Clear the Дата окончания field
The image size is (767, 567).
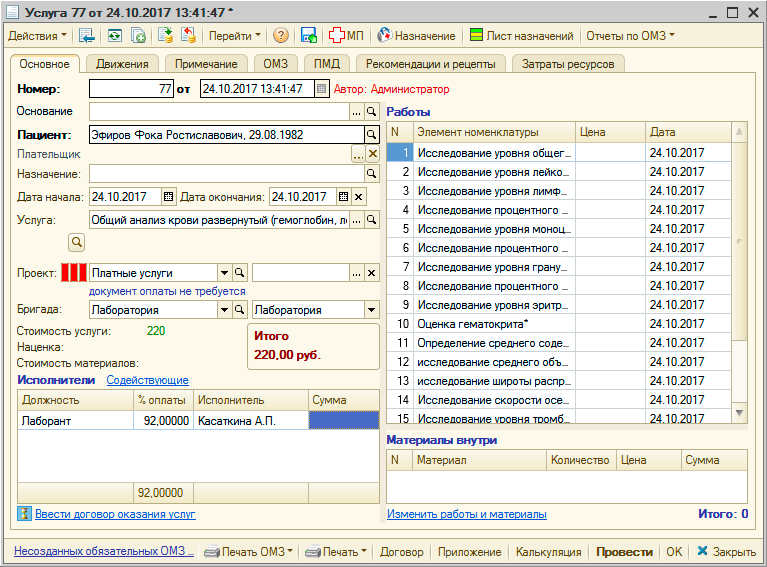pos(358,196)
